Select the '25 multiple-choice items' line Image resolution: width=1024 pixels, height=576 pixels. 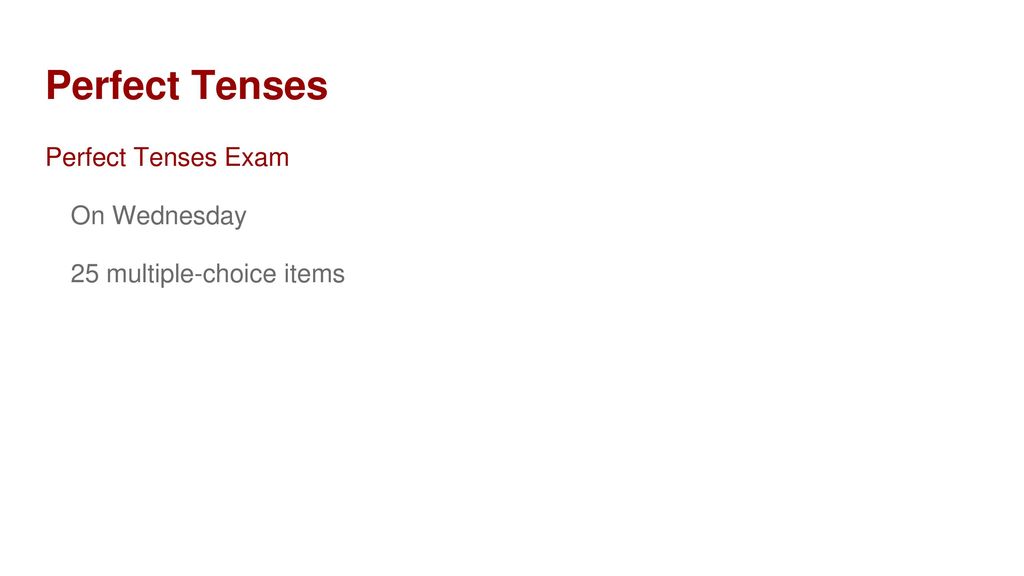tap(207, 274)
